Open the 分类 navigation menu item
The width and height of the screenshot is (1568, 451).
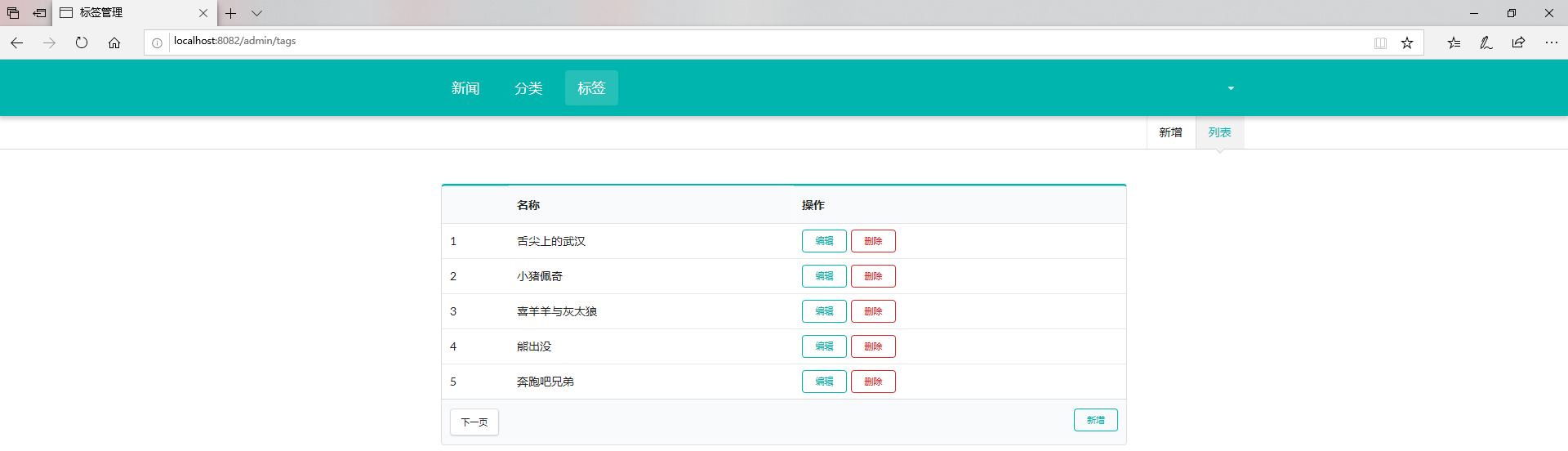click(x=528, y=88)
